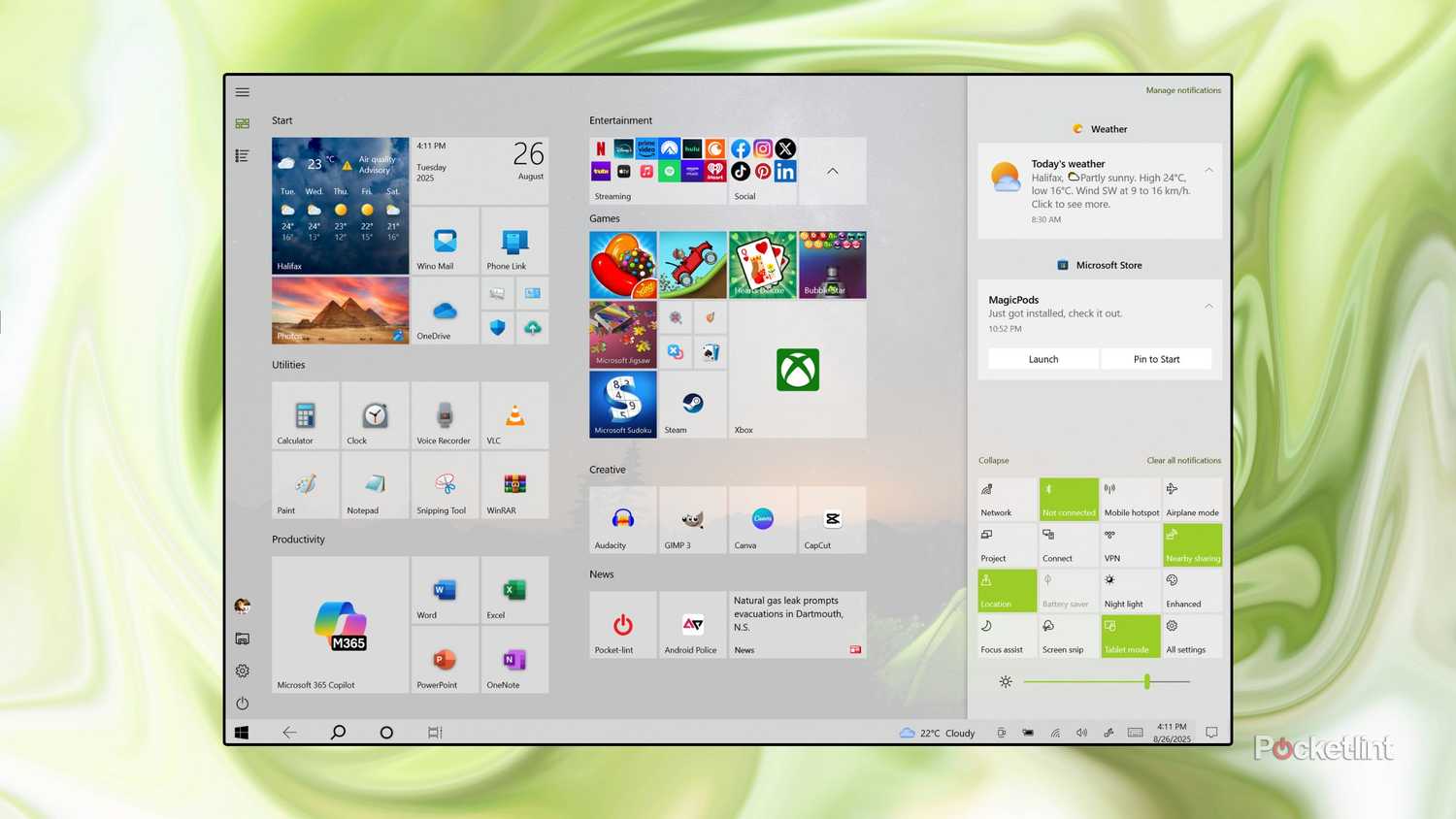
Task: Collapse the MagicPods notification
Action: (1208, 305)
